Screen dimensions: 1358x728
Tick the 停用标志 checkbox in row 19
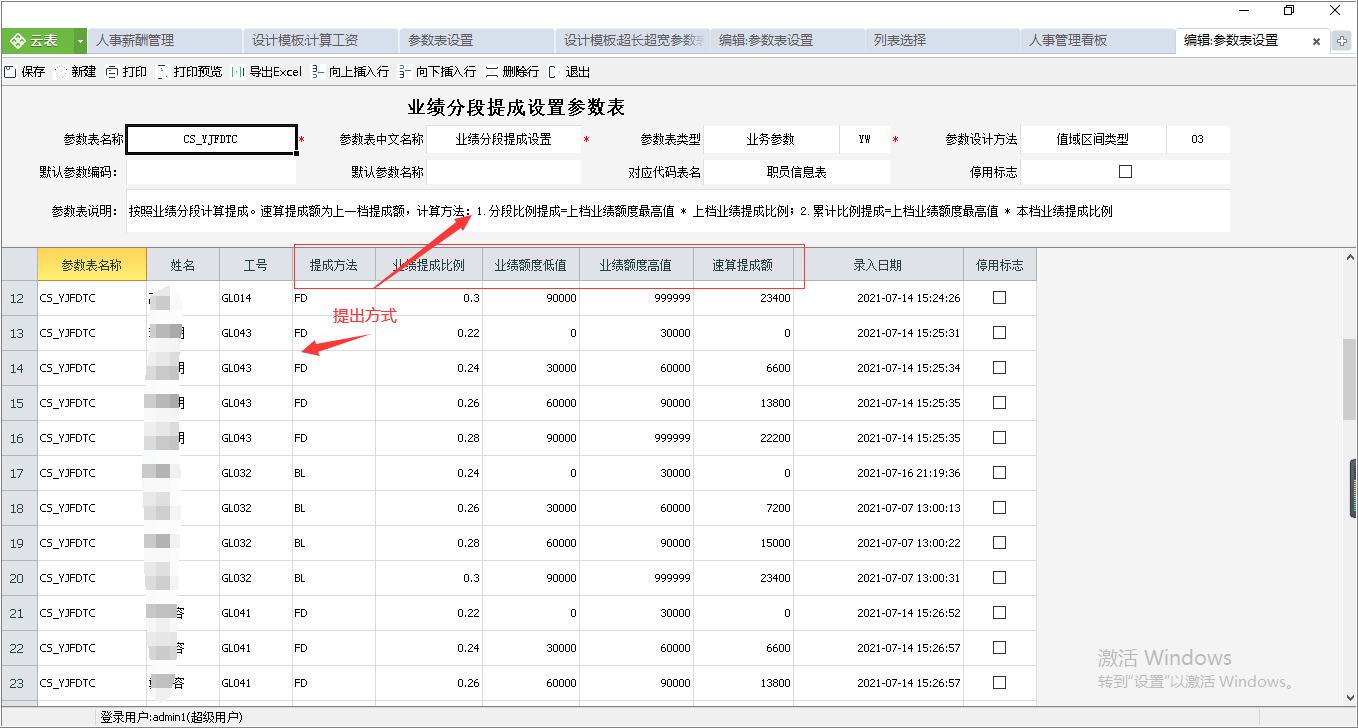point(999,543)
